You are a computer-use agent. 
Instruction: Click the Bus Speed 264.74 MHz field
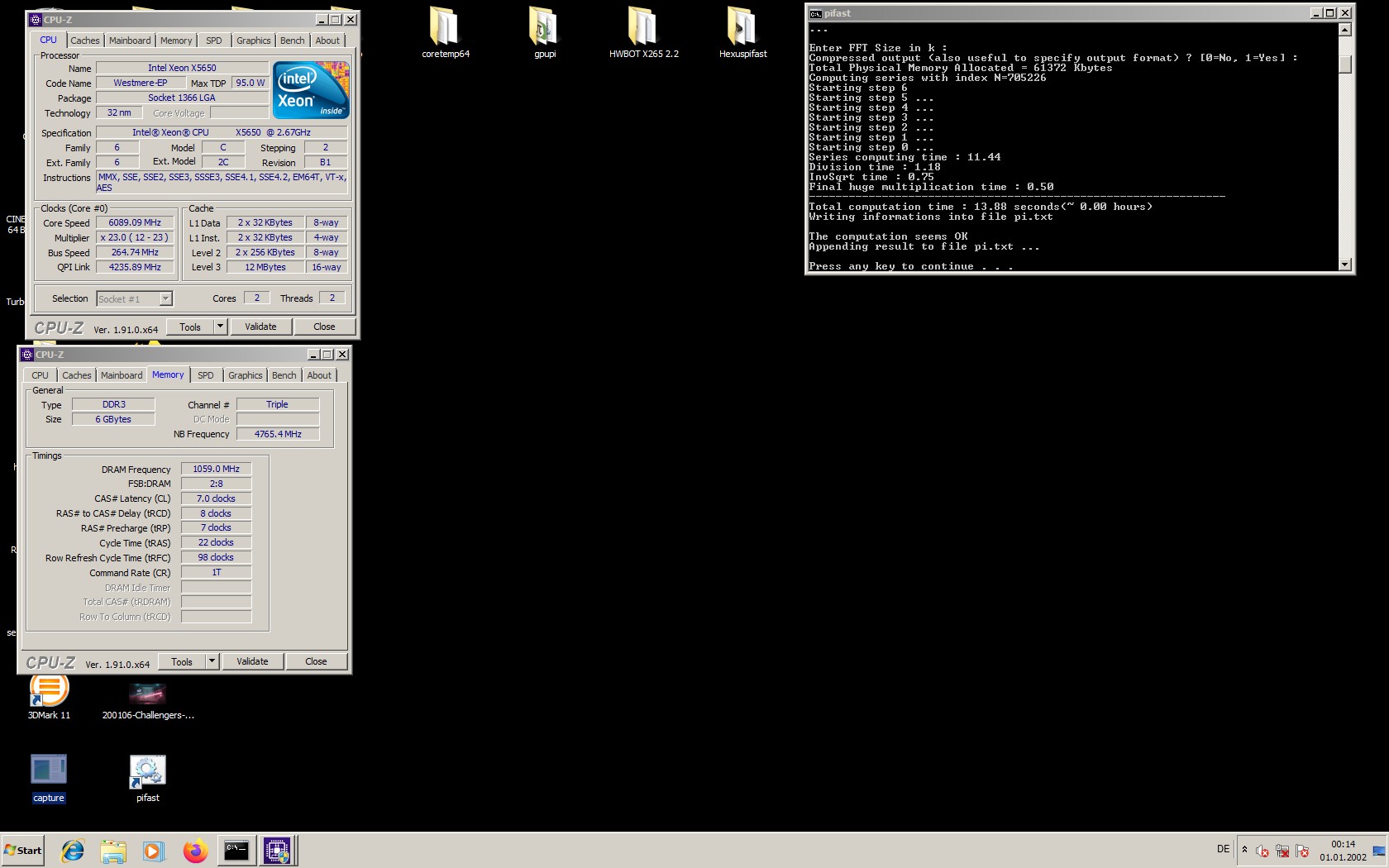pyautogui.click(x=135, y=252)
